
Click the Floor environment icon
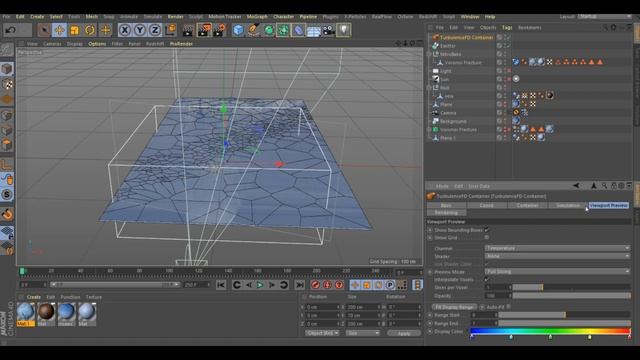click(313, 31)
